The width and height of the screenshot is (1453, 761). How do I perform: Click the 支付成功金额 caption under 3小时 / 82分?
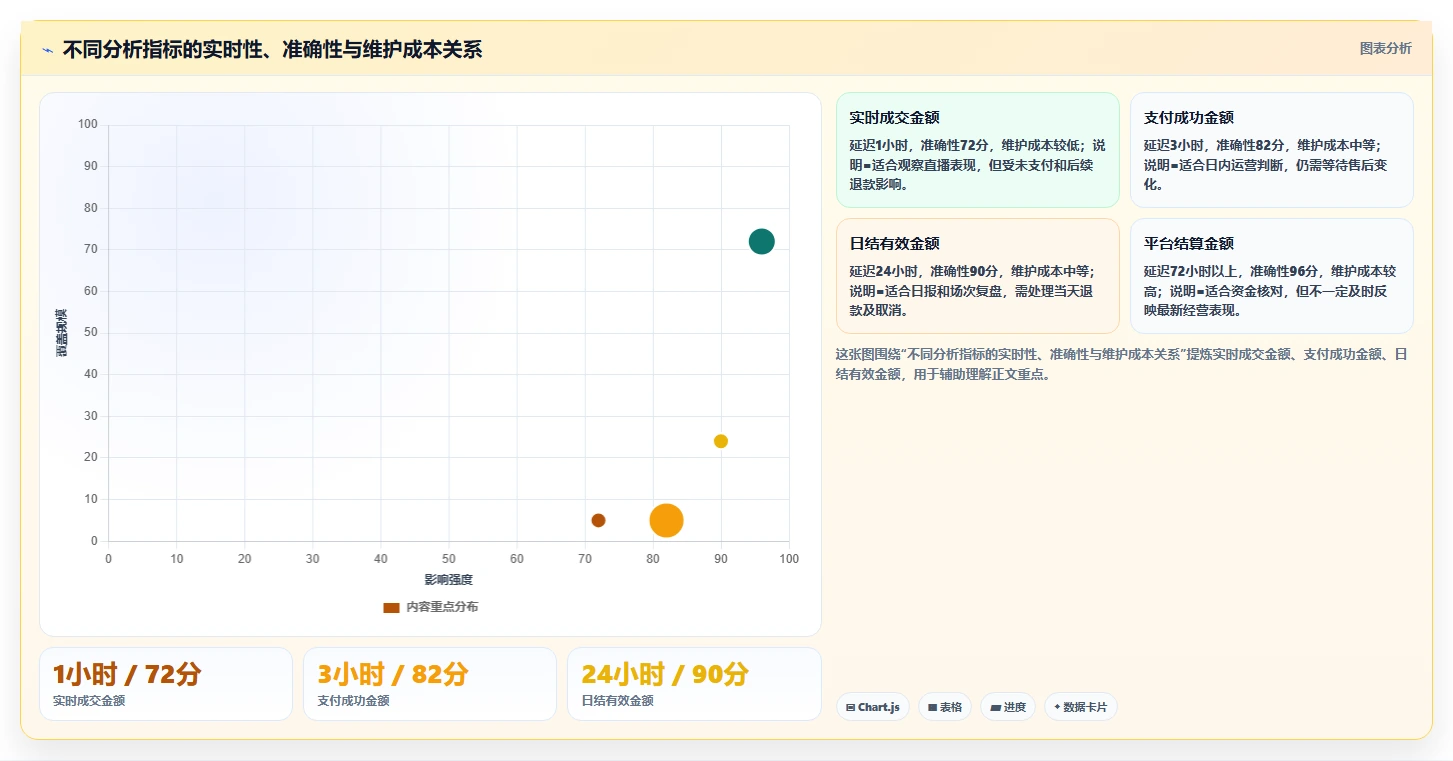point(353,701)
